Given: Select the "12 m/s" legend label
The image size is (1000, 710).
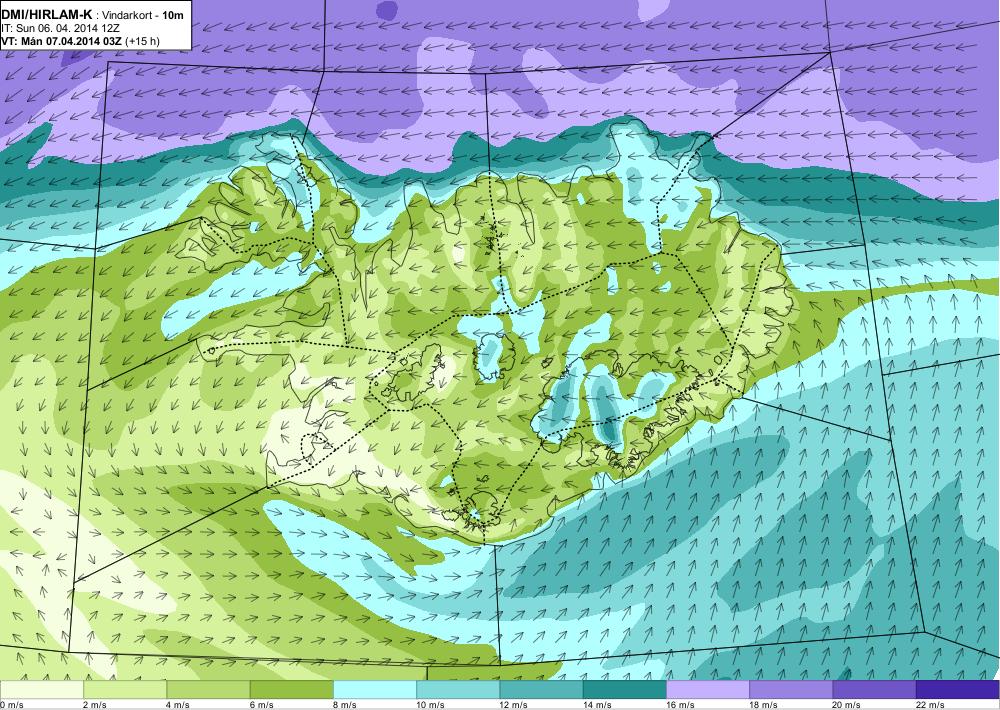Looking at the screenshot, I should (x=514, y=705).
